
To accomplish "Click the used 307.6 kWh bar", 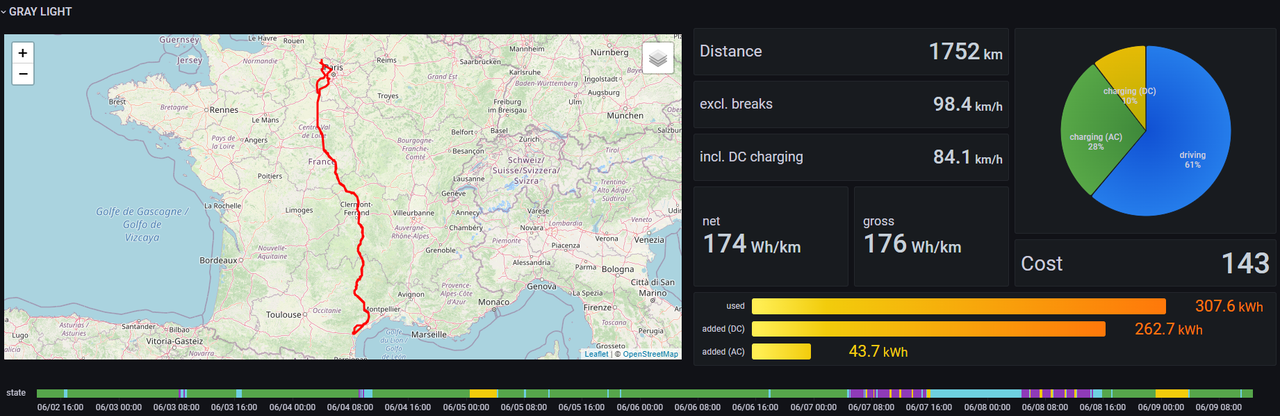I will (x=958, y=307).
